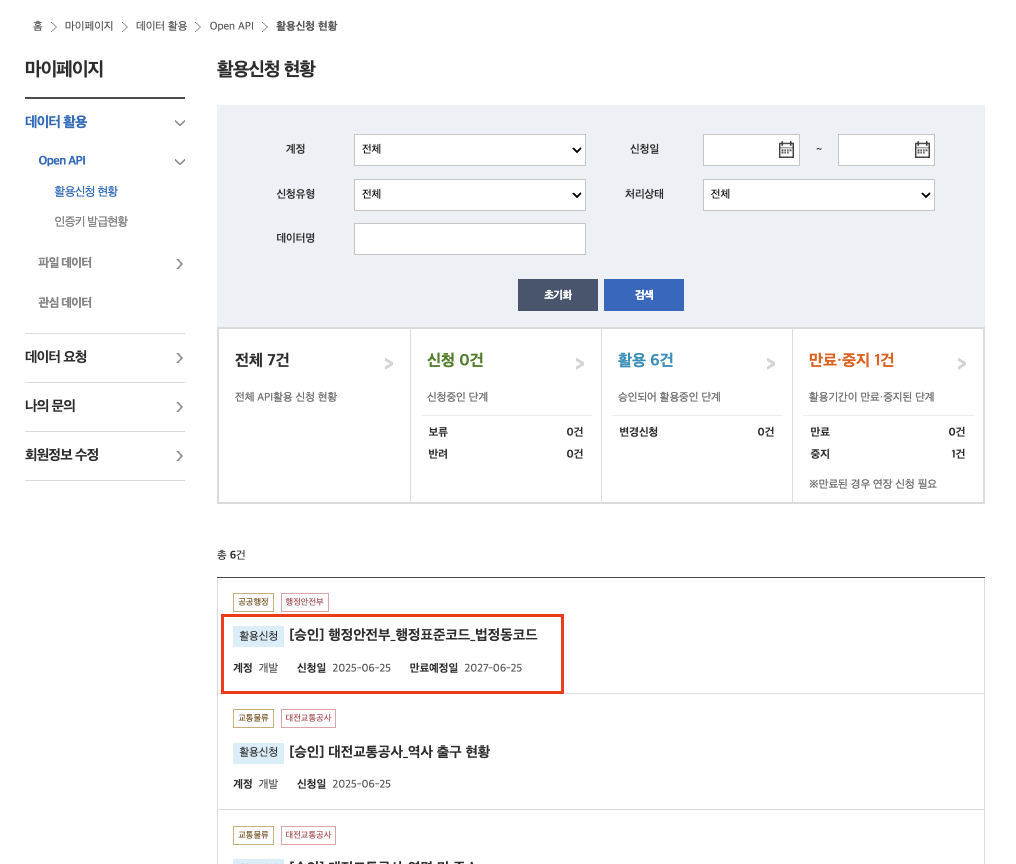Screen dimensions: 1016x864
Task: Select 관심 데이터 in sidebar
Action: click(65, 303)
